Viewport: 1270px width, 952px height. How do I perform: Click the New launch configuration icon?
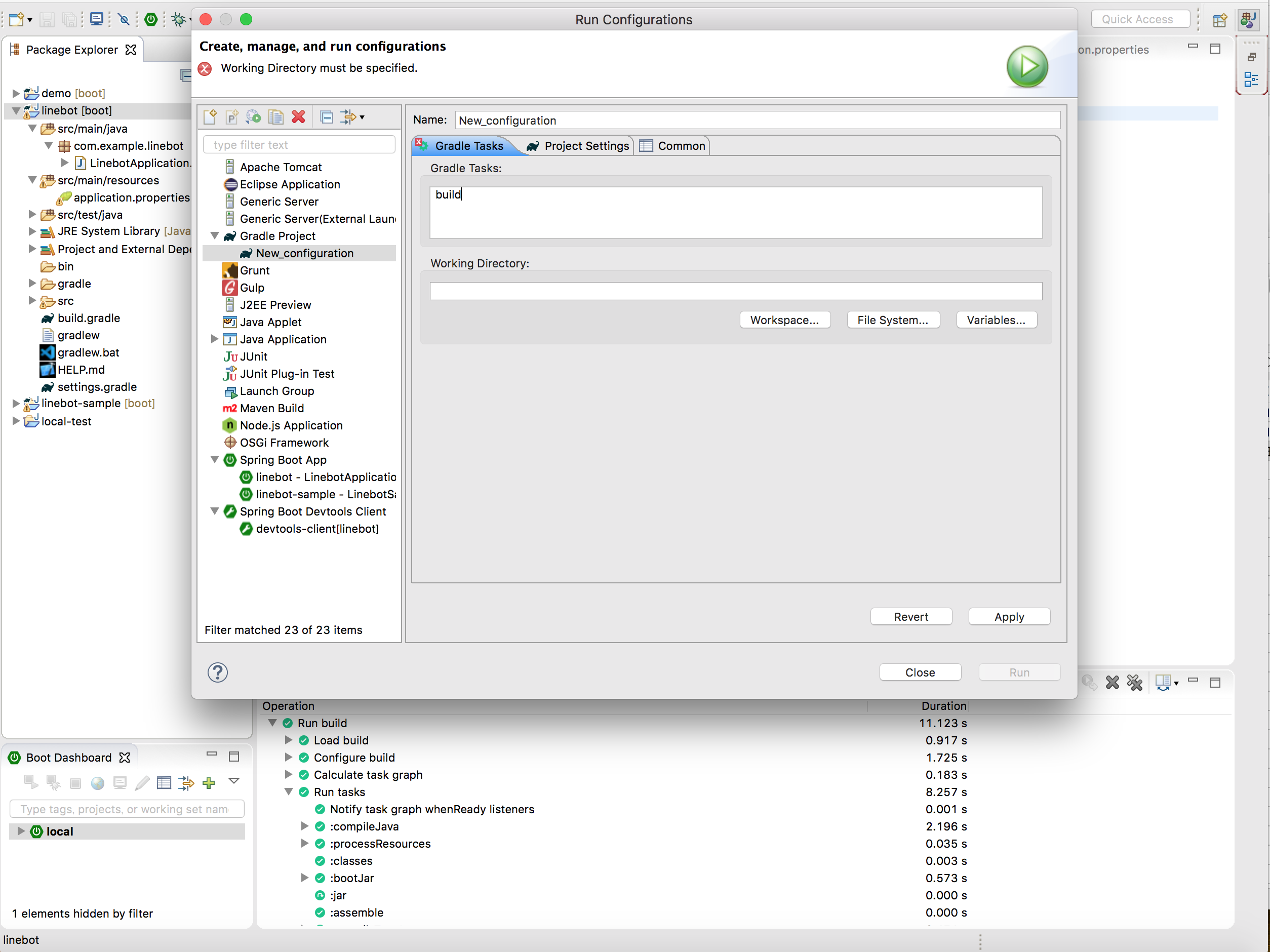[x=210, y=117]
